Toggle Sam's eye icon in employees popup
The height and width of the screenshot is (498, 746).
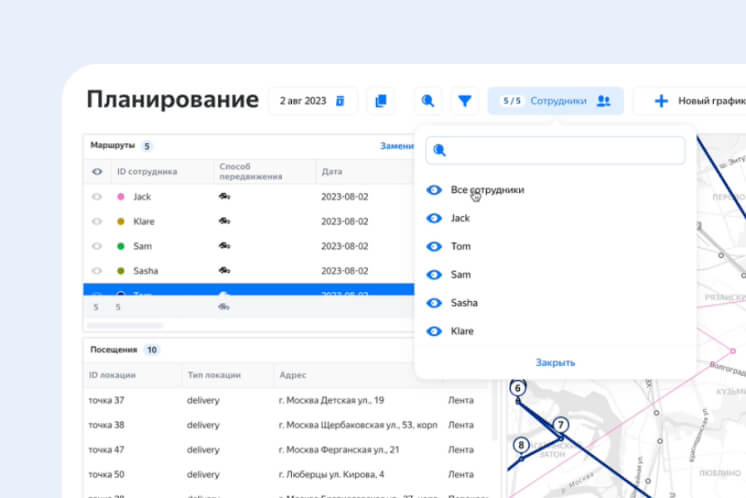tap(434, 274)
